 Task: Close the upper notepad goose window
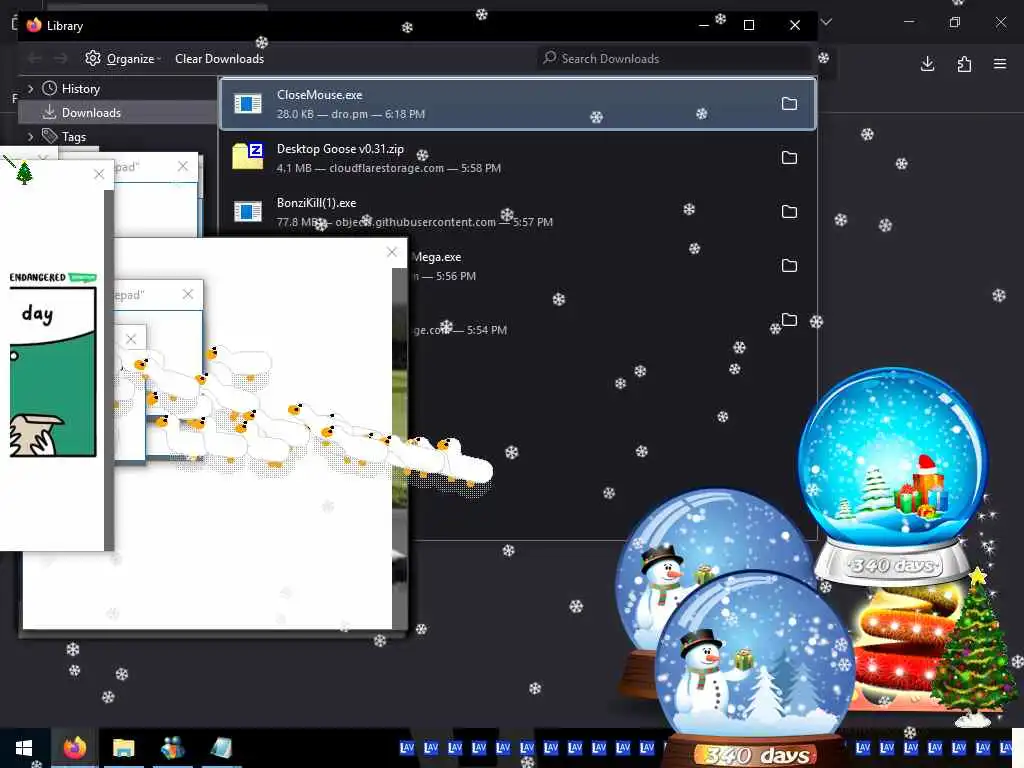point(183,167)
